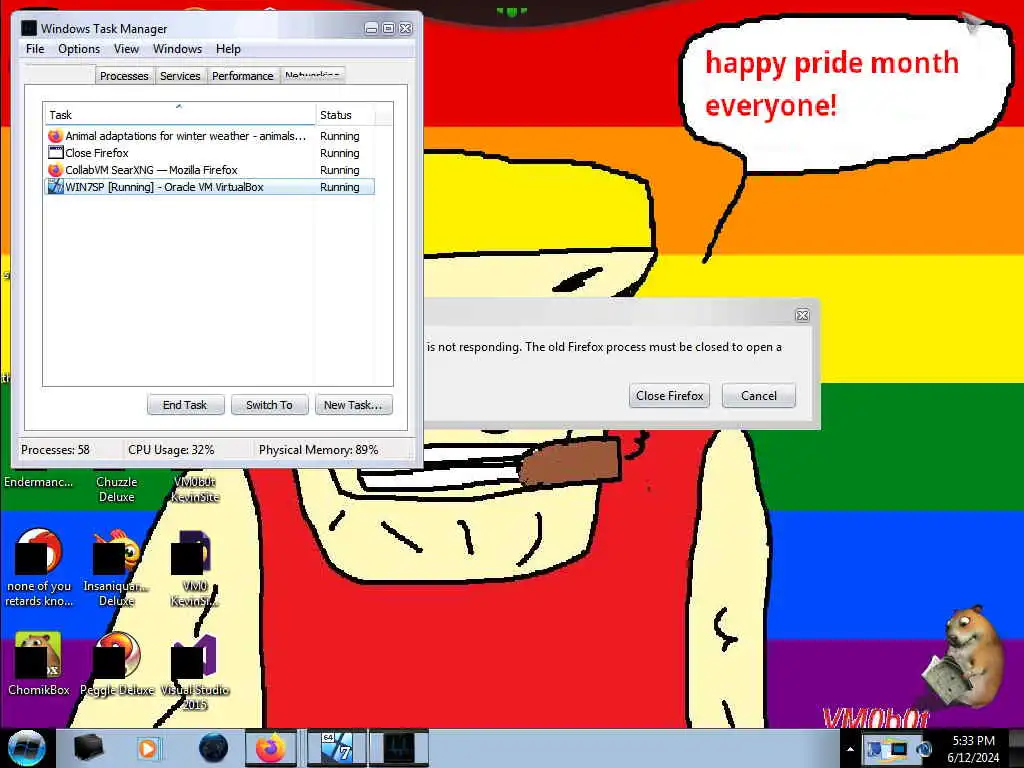
Task: Open the dark round globe icon on the taskbar
Action: click(x=213, y=748)
